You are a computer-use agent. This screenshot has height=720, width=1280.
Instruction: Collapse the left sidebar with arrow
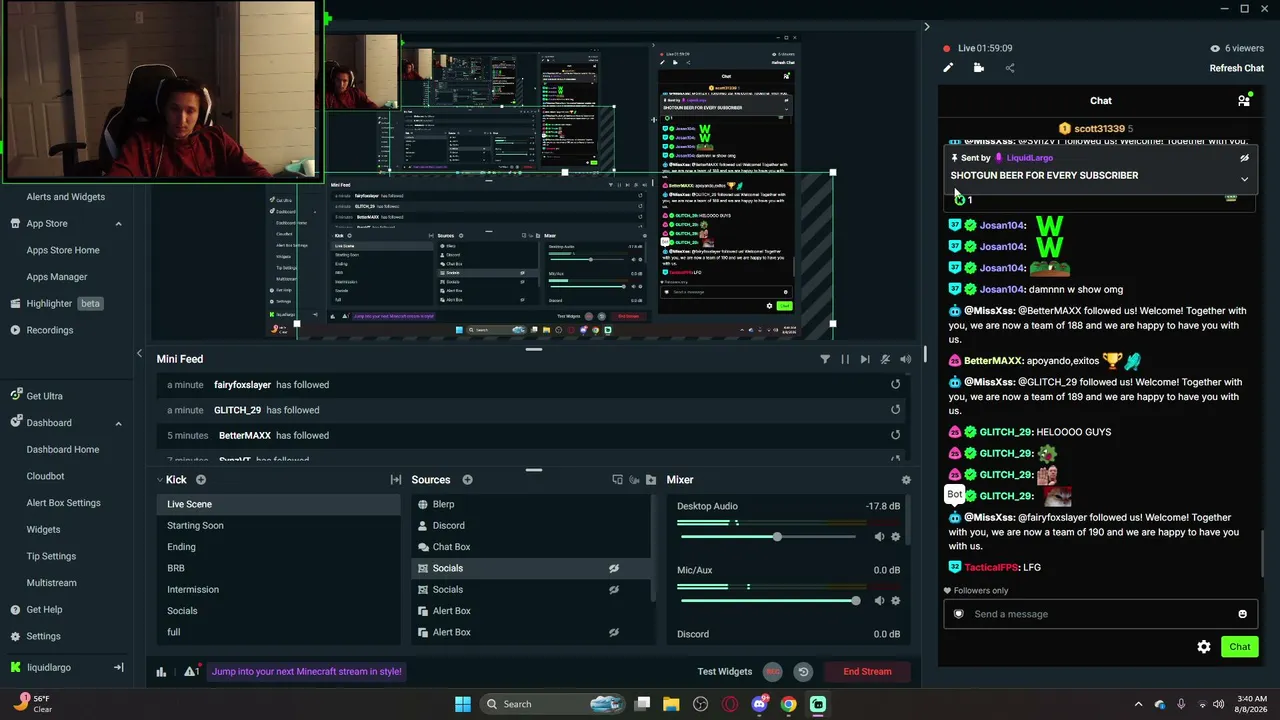pyautogui.click(x=139, y=354)
